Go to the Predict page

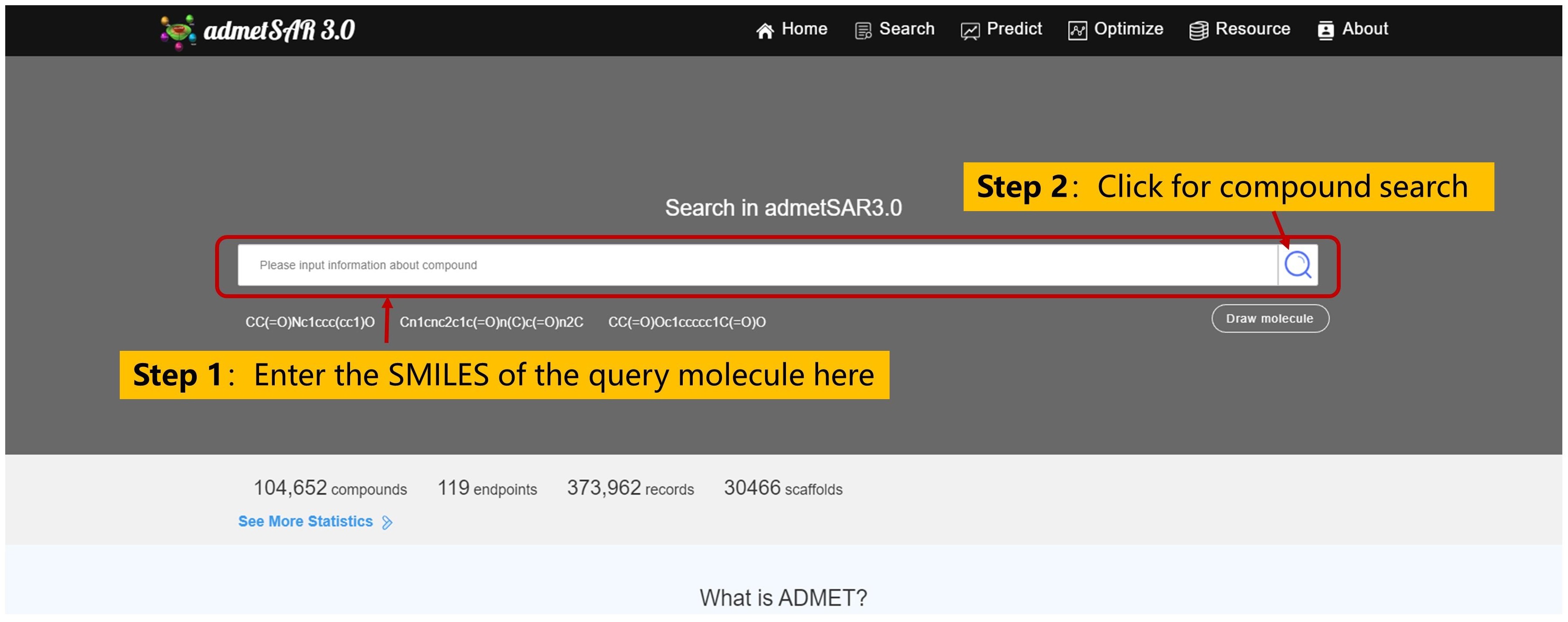pos(1001,29)
